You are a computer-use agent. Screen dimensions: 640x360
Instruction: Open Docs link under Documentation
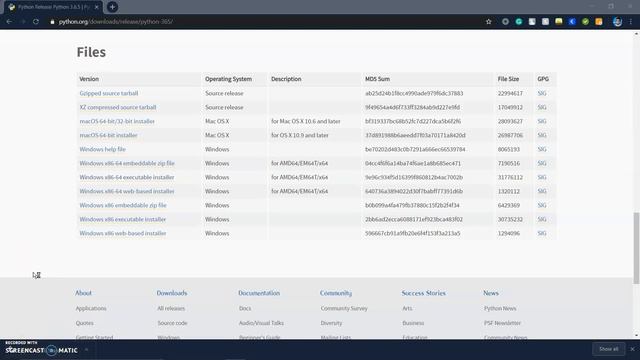[245, 309]
